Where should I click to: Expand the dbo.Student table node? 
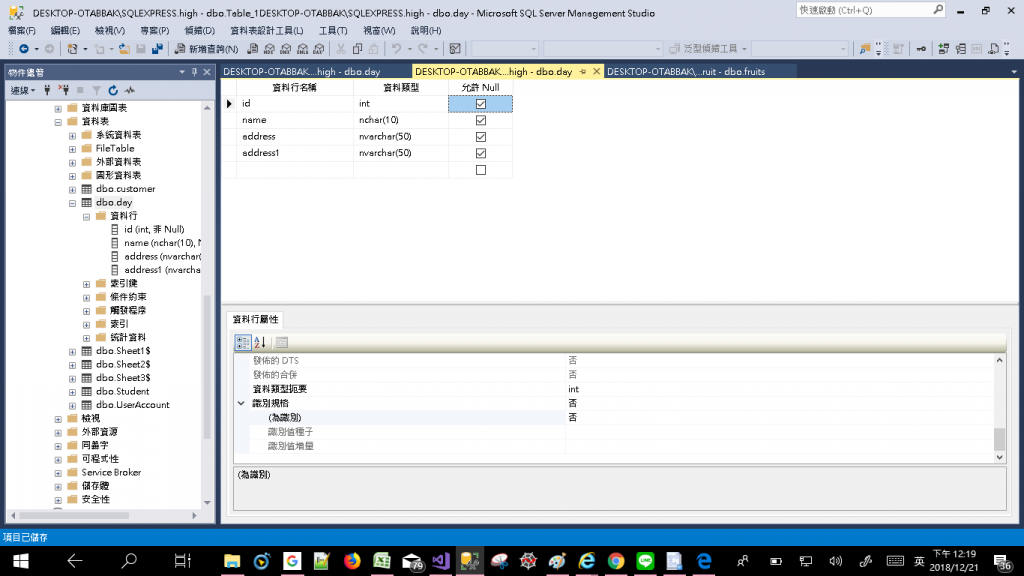pyautogui.click(x=72, y=392)
